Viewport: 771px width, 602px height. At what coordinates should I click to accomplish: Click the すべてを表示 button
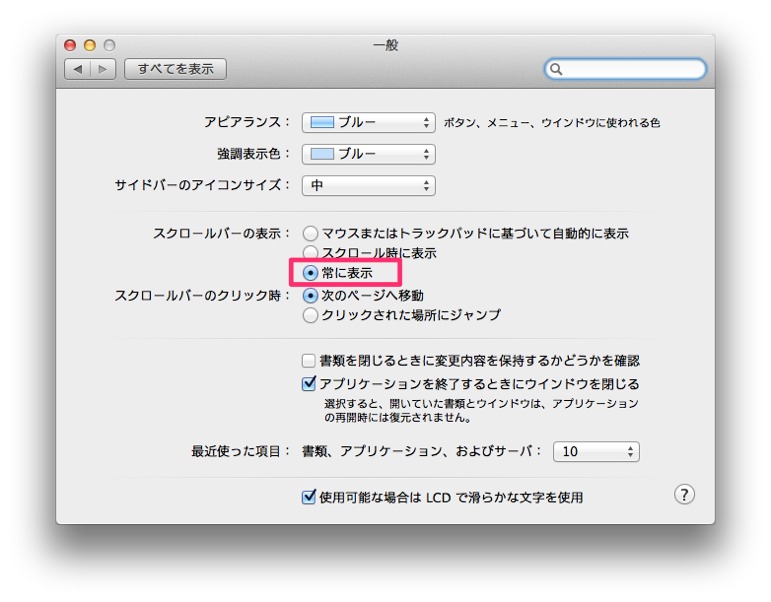tap(176, 69)
